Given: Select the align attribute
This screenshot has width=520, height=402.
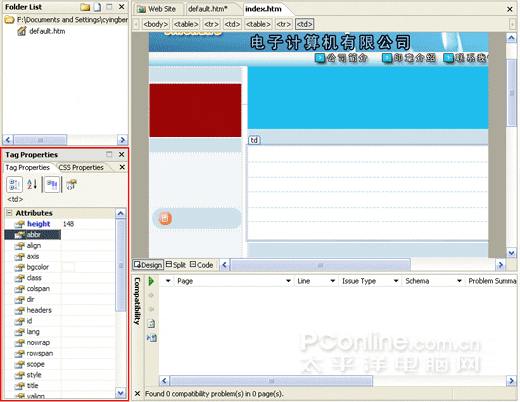Looking at the screenshot, I should coord(34,246).
